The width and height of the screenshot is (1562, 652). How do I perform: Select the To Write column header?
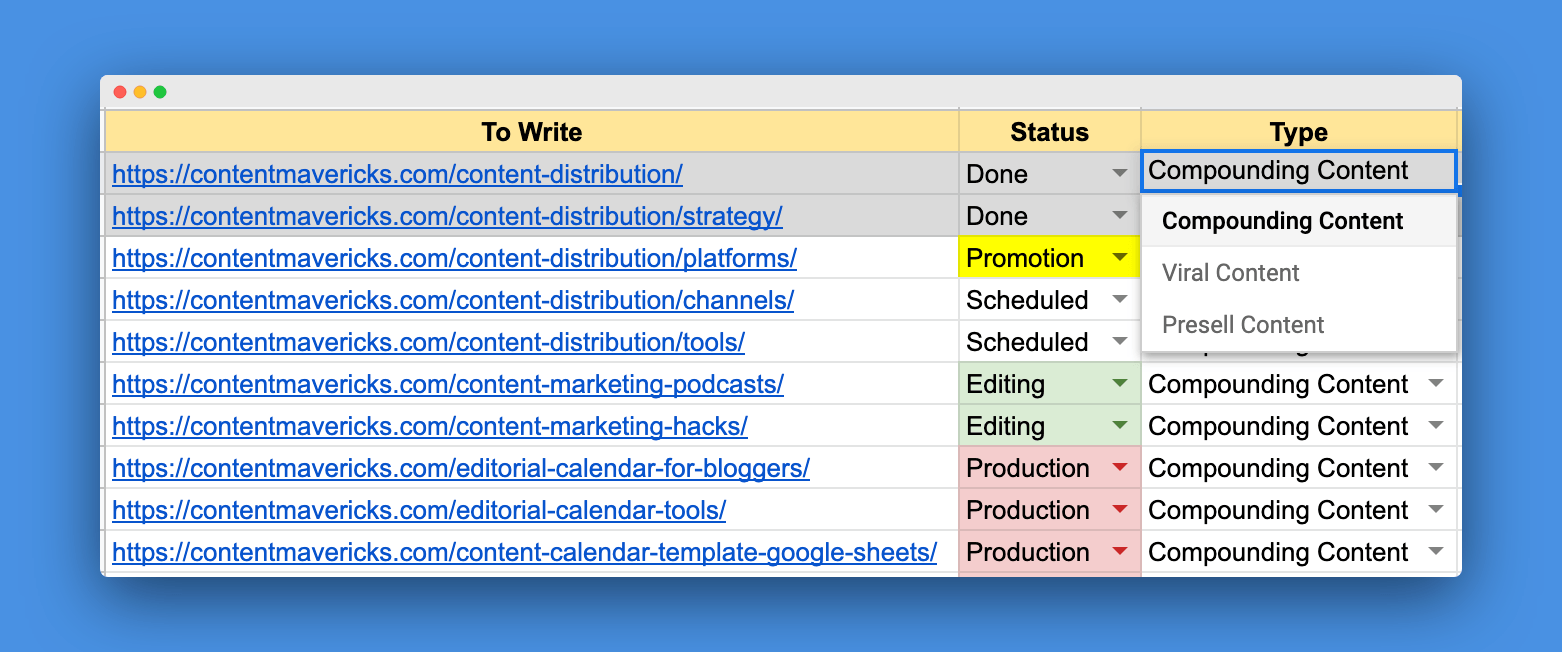coord(531,132)
